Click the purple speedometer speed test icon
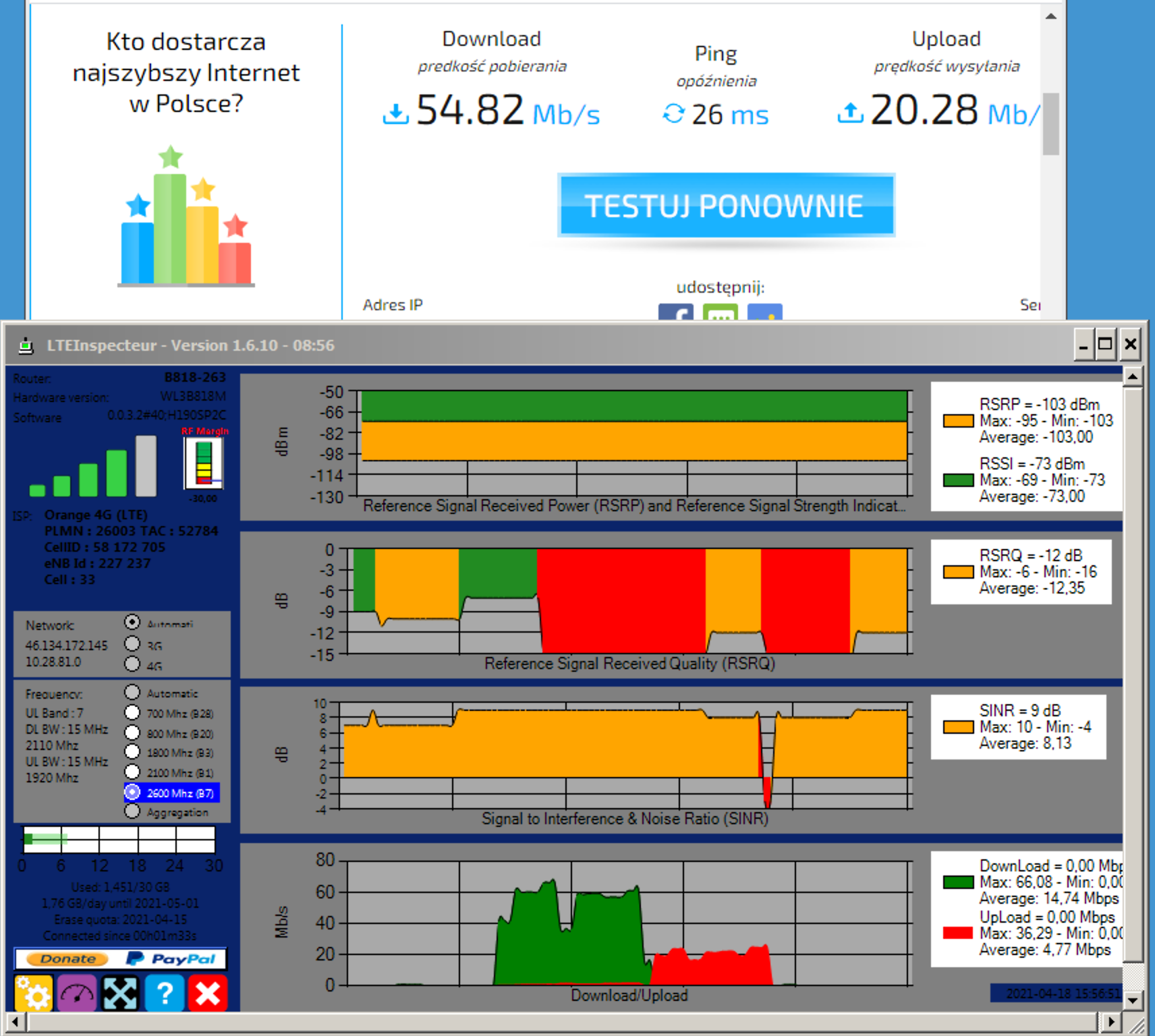Screen dimensions: 1155x1036 77,993
